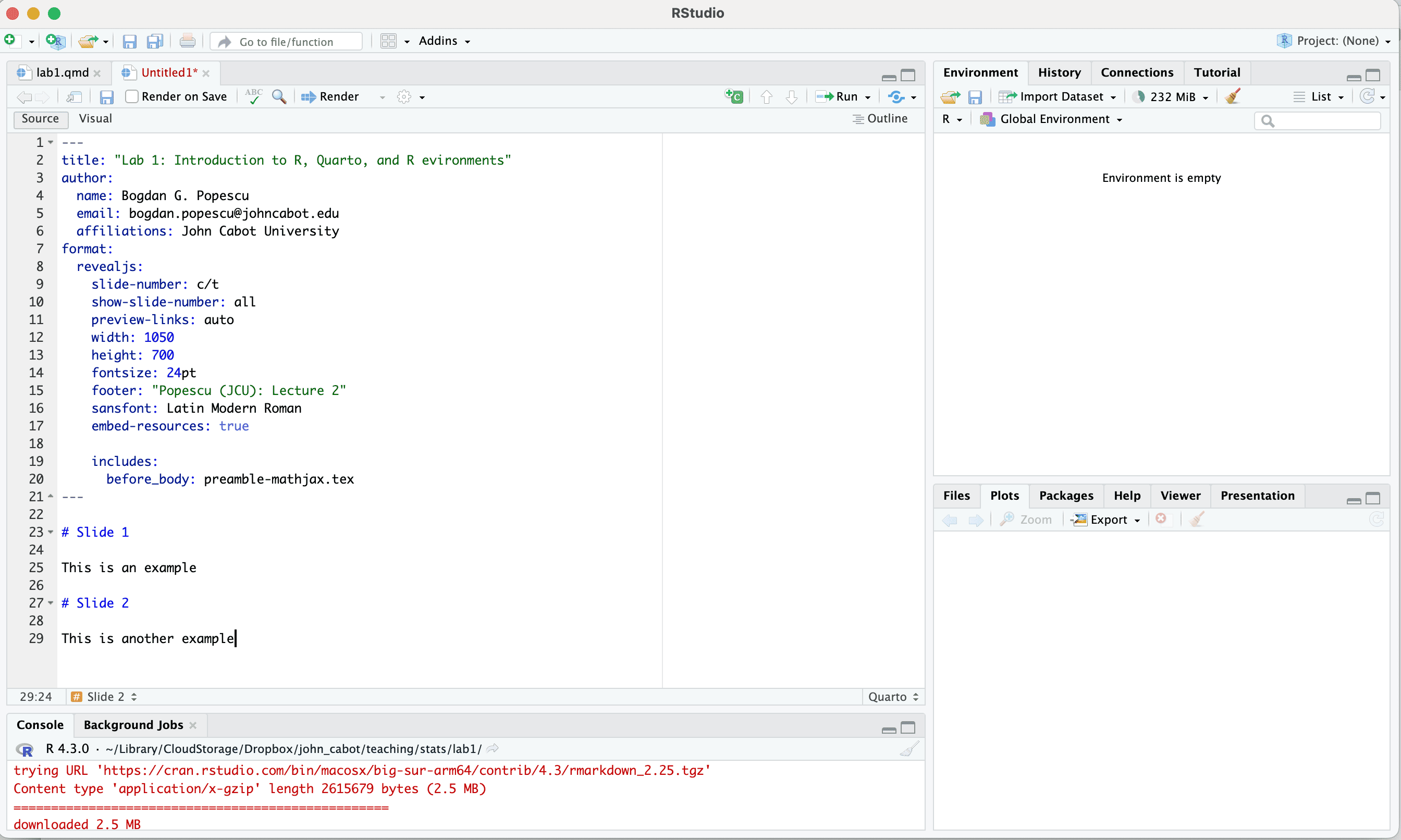The width and height of the screenshot is (1401, 840).
Task: Toggle the Outline pane button
Action: click(x=880, y=118)
